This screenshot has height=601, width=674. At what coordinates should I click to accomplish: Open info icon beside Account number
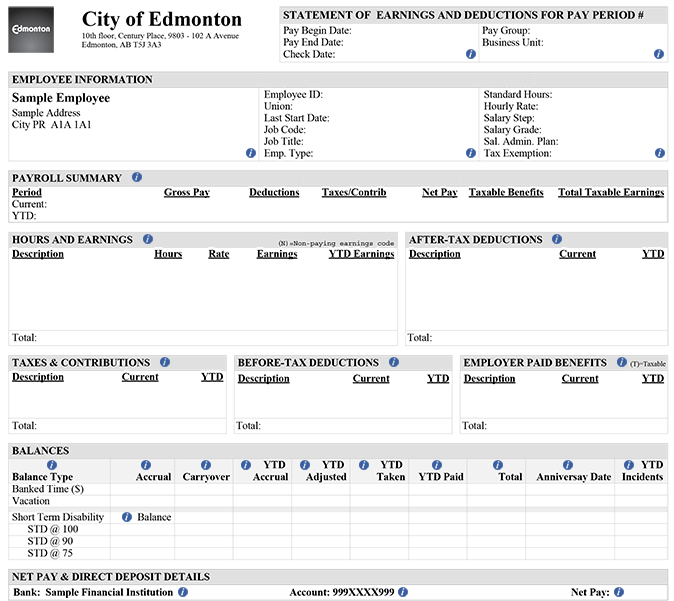pos(402,592)
